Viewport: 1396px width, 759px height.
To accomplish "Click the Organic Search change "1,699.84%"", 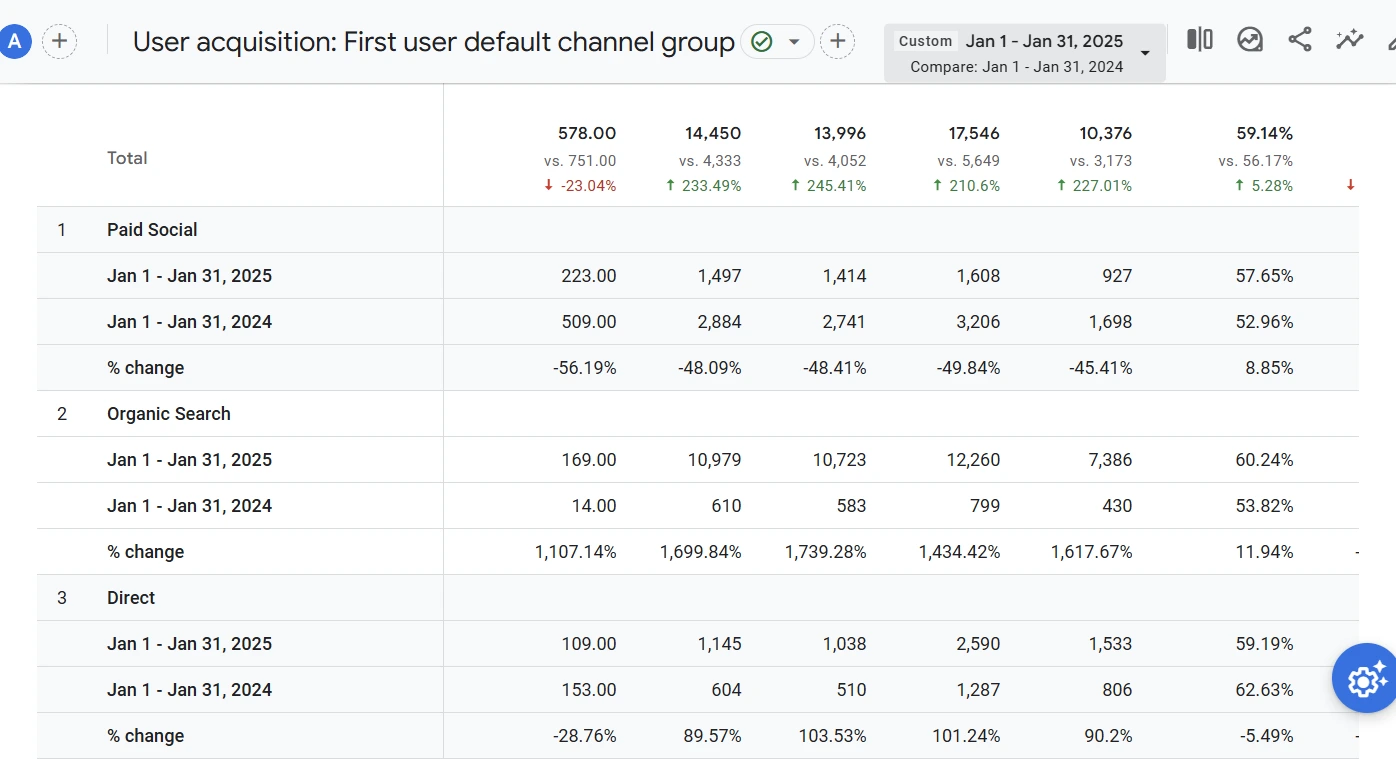I will (x=701, y=552).
